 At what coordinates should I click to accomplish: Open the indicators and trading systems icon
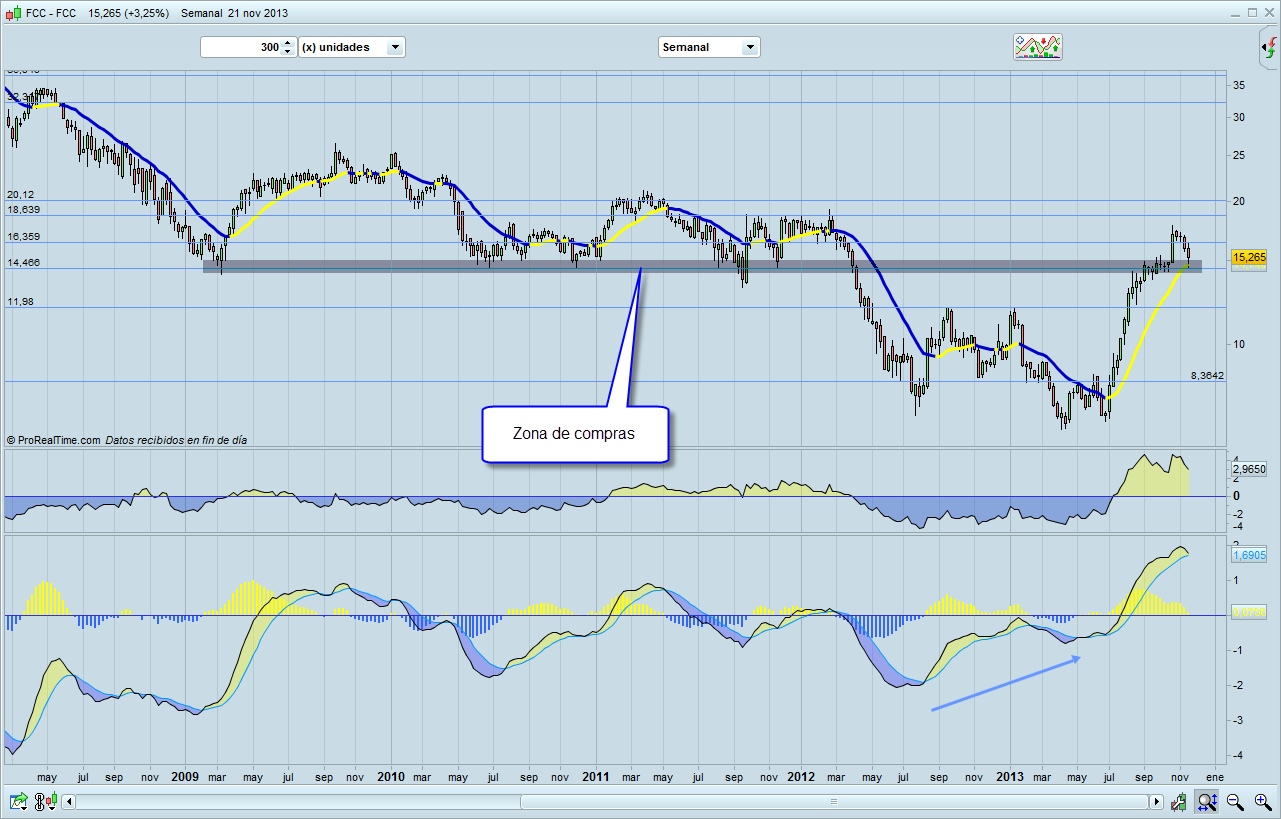pos(1038,47)
